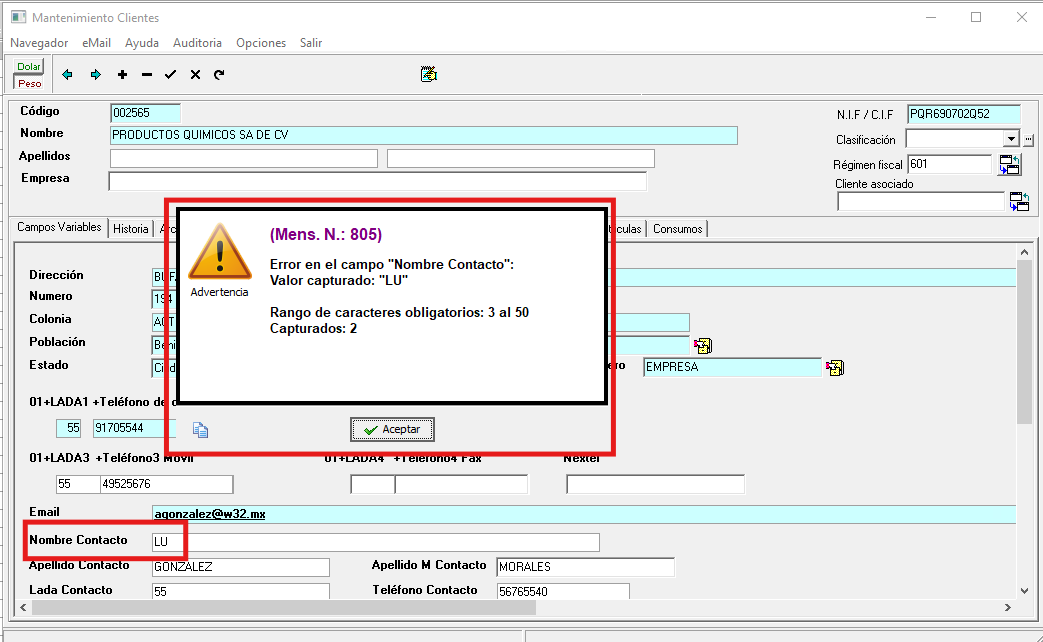1043x642 pixels.
Task: Advance to the next client record arrow
Action: [x=95, y=75]
